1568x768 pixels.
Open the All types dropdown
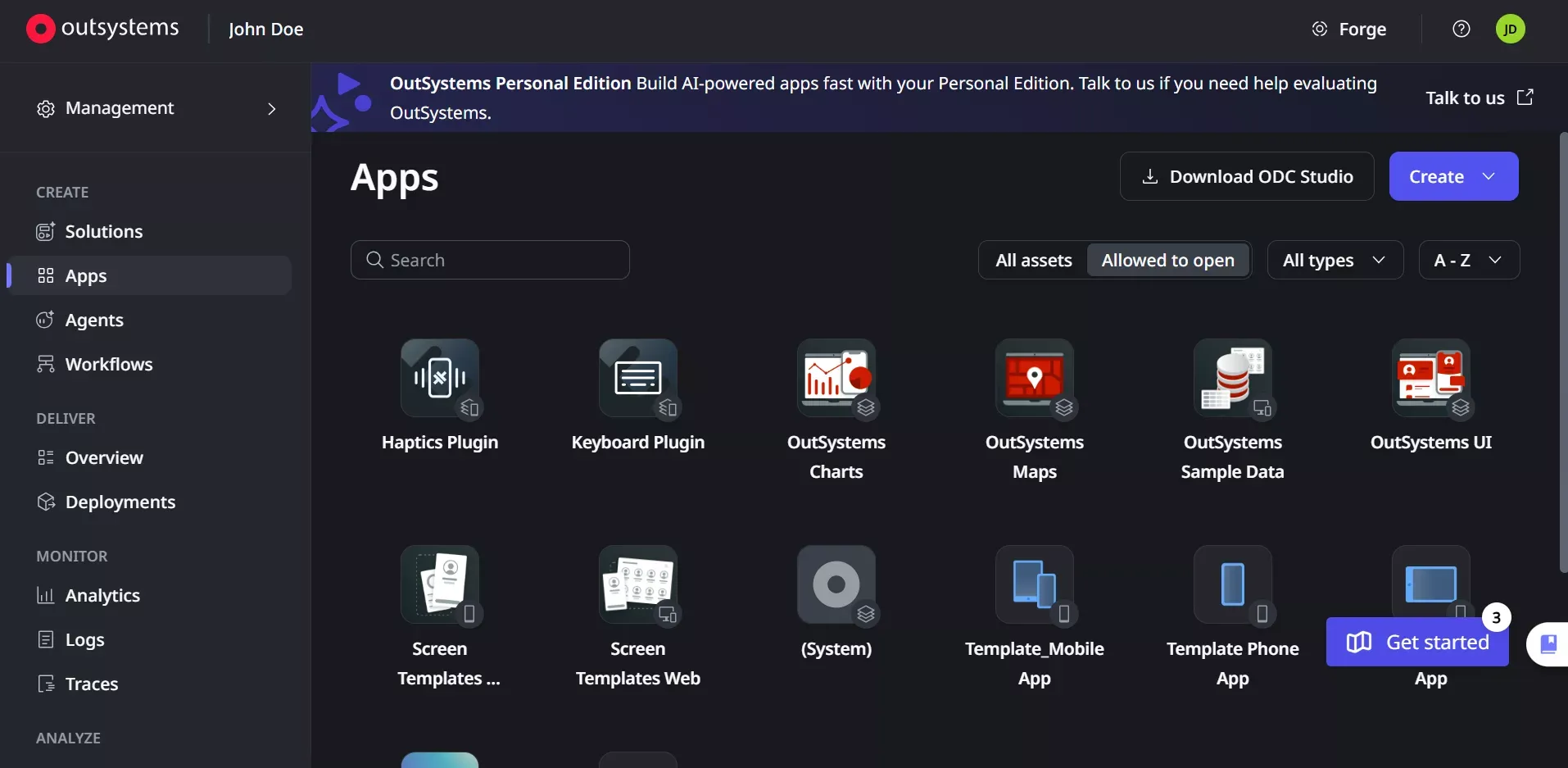point(1335,260)
